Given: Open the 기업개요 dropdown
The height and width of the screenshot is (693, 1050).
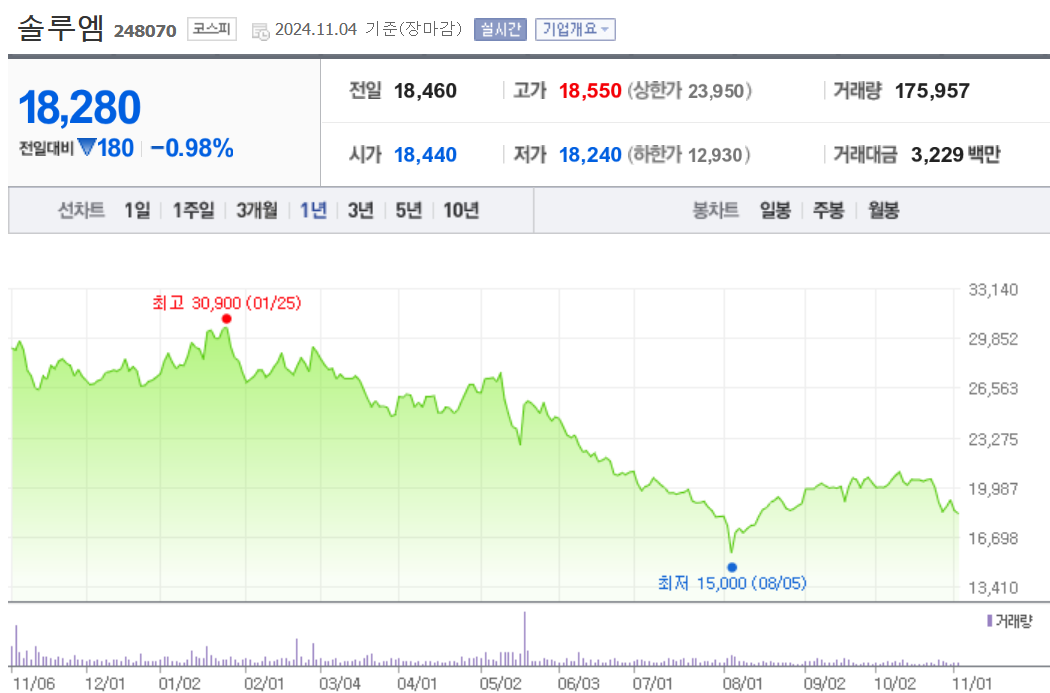Looking at the screenshot, I should point(575,29).
